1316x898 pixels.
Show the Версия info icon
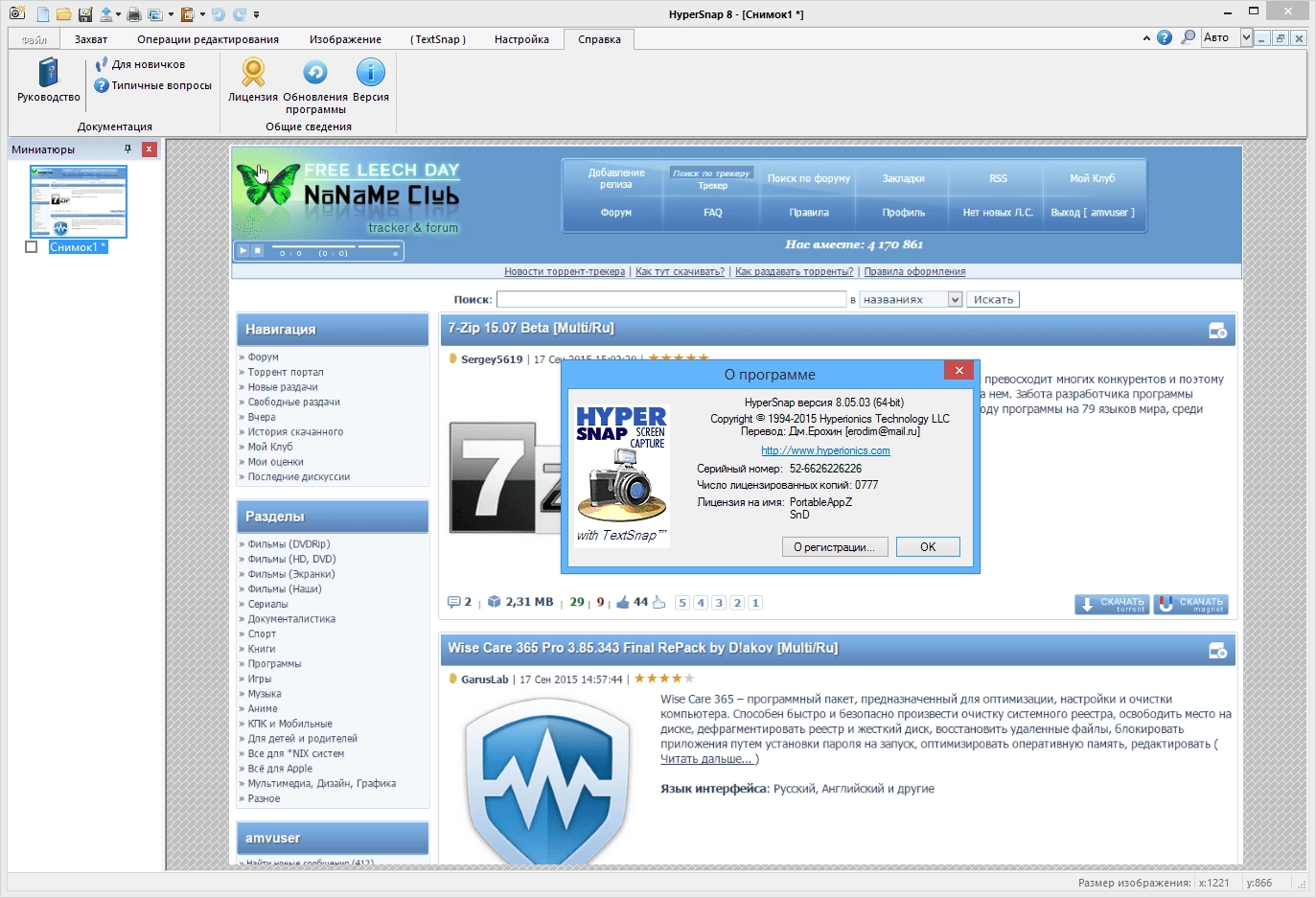click(371, 80)
